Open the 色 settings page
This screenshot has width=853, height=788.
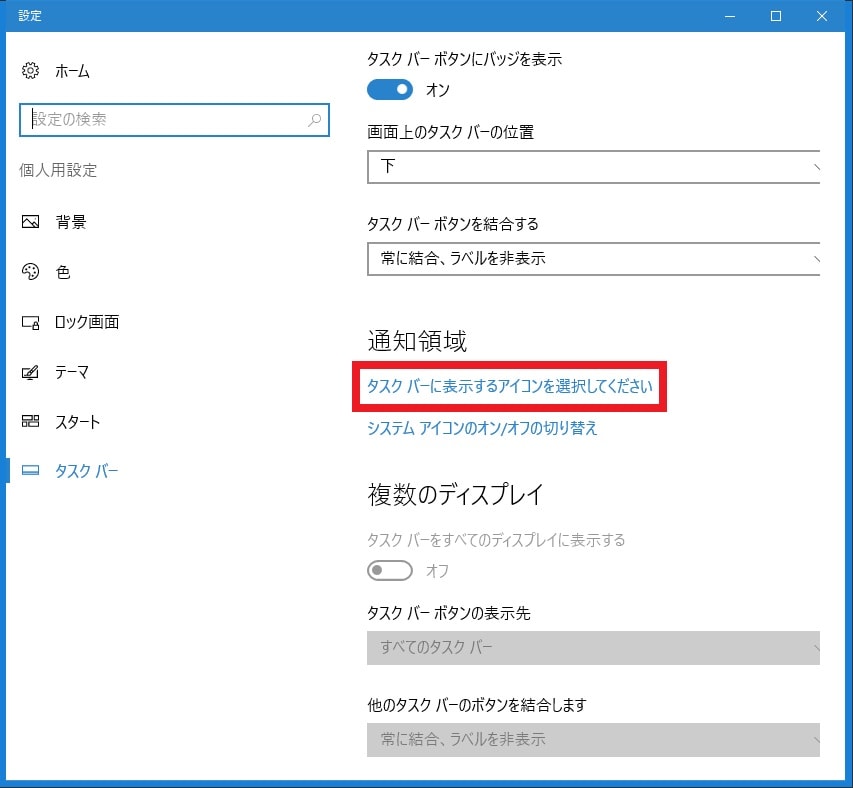point(63,272)
